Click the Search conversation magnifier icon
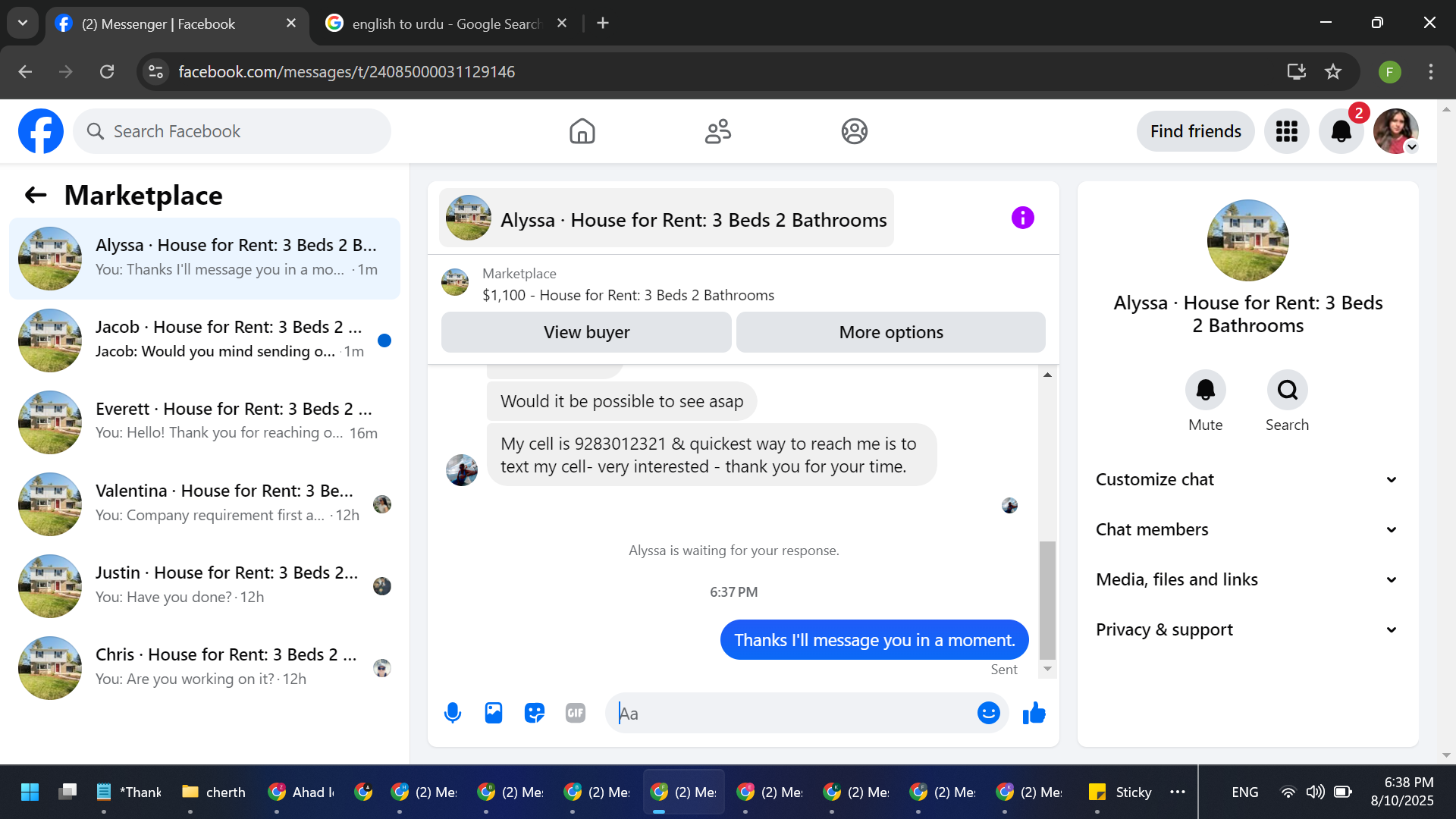The image size is (1456, 819). [1287, 390]
